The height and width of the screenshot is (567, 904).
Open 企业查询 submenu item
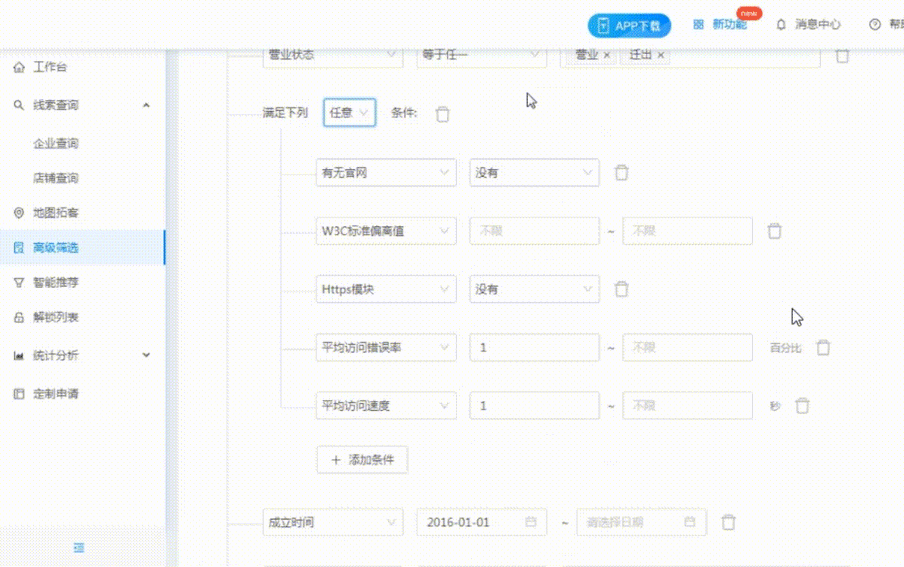coord(56,143)
